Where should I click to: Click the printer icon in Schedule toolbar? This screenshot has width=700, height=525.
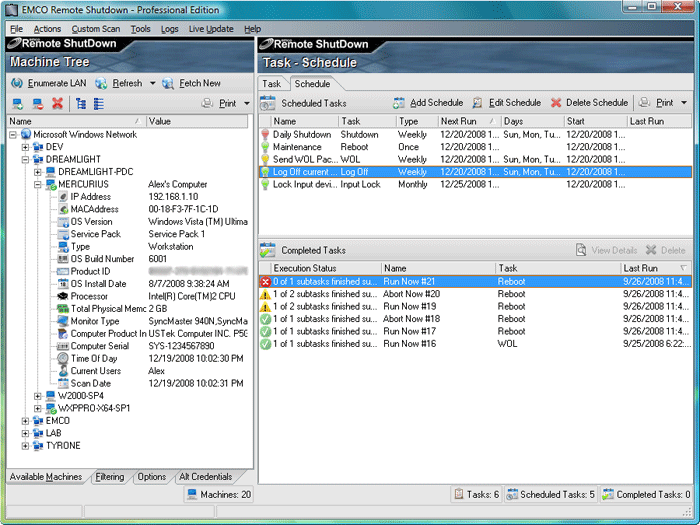[x=644, y=103]
